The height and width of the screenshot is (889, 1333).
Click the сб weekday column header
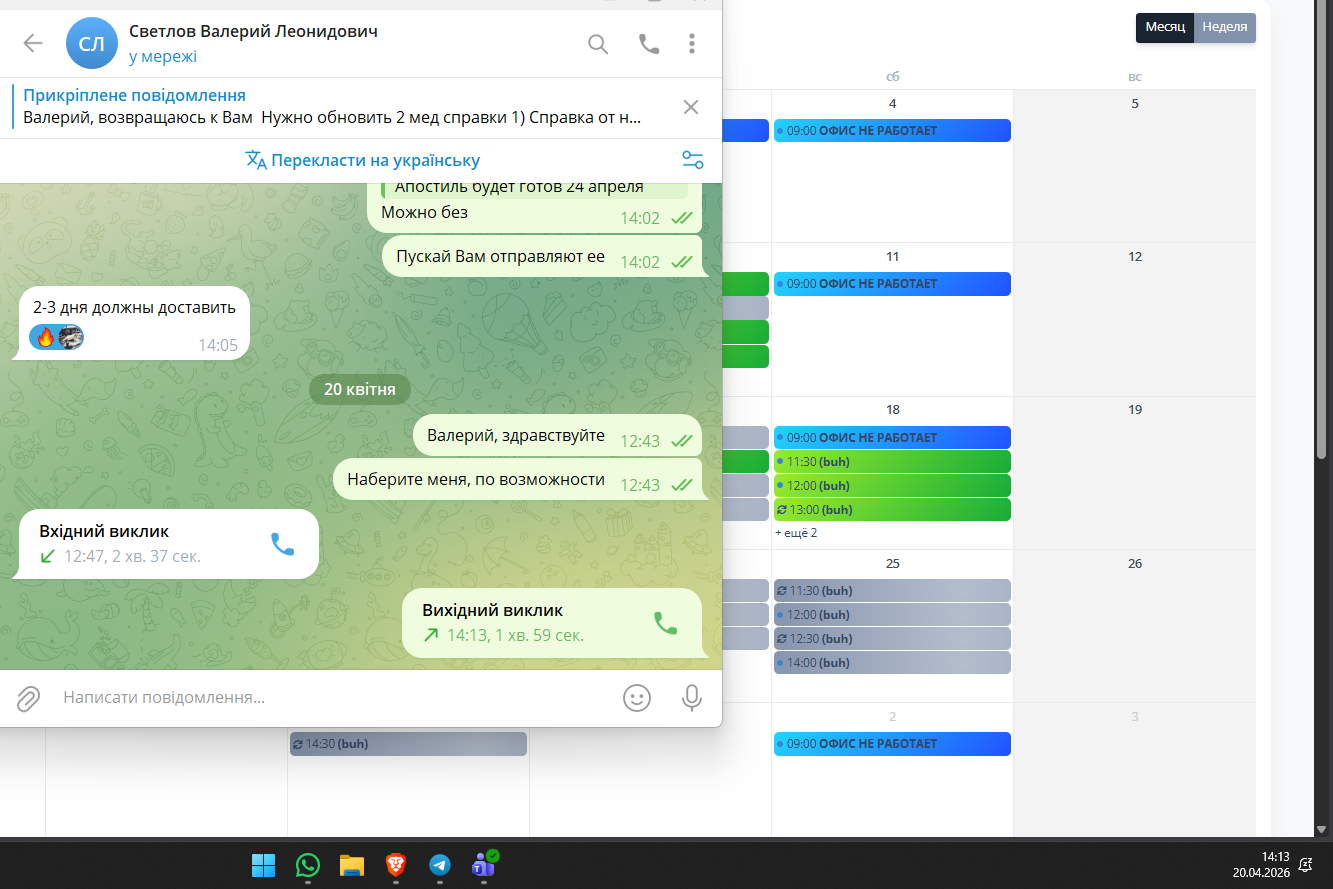(x=893, y=77)
